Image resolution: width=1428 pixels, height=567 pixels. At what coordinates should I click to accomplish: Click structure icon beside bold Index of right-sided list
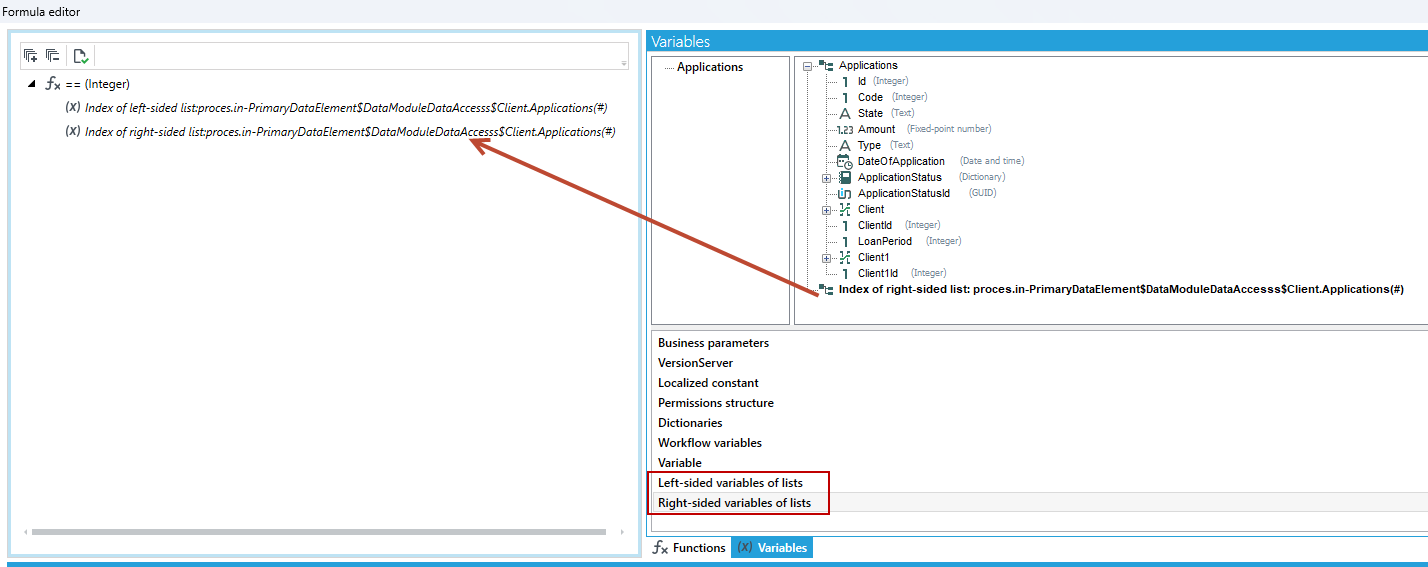pos(826,289)
